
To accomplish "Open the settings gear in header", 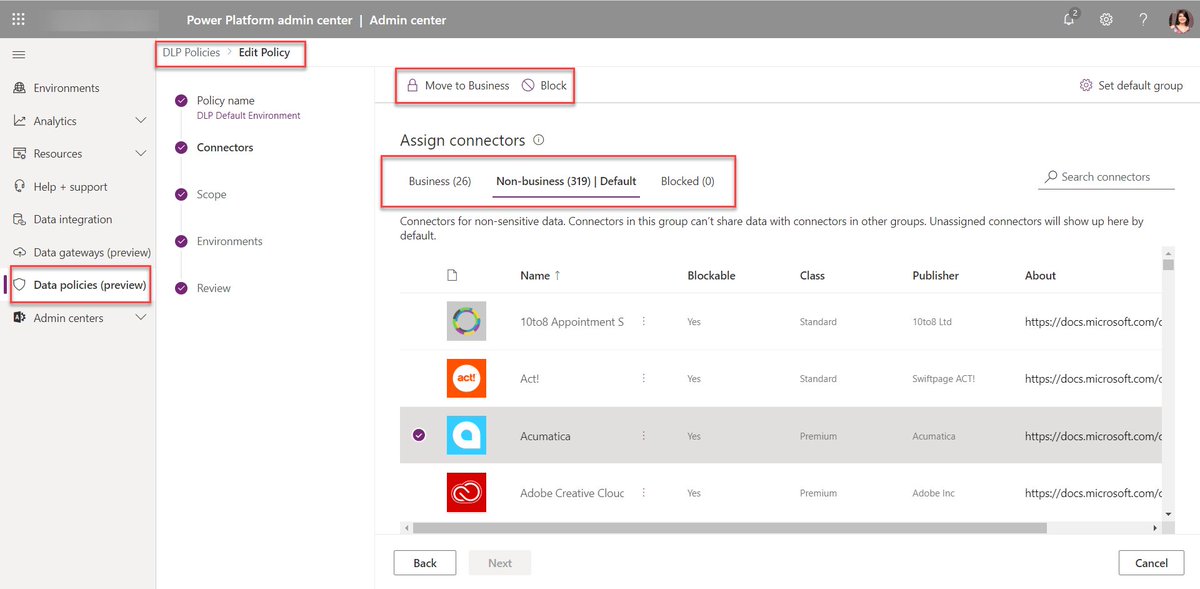I will coord(1107,19).
